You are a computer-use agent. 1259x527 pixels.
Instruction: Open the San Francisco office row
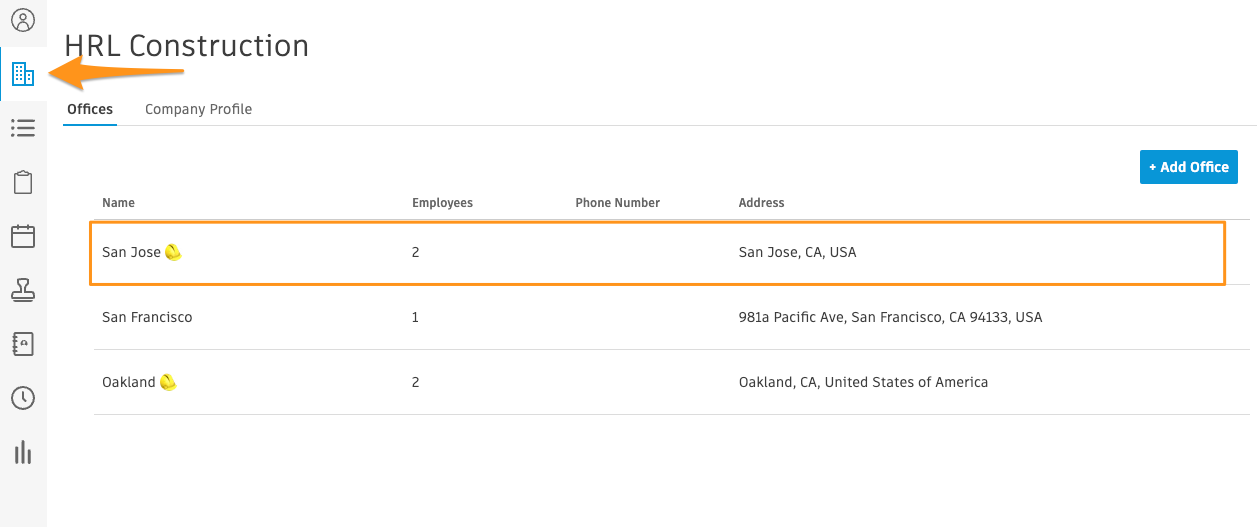tap(672, 317)
